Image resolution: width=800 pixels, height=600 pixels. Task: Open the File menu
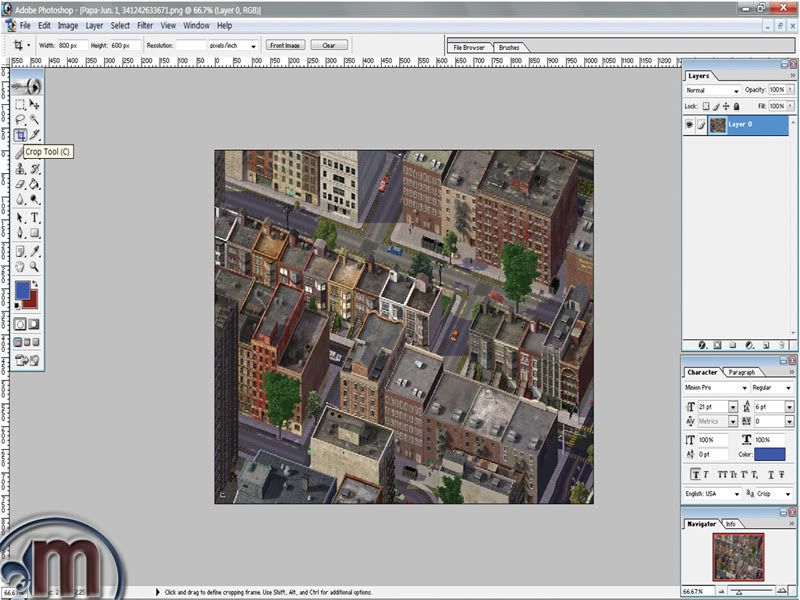pos(25,26)
